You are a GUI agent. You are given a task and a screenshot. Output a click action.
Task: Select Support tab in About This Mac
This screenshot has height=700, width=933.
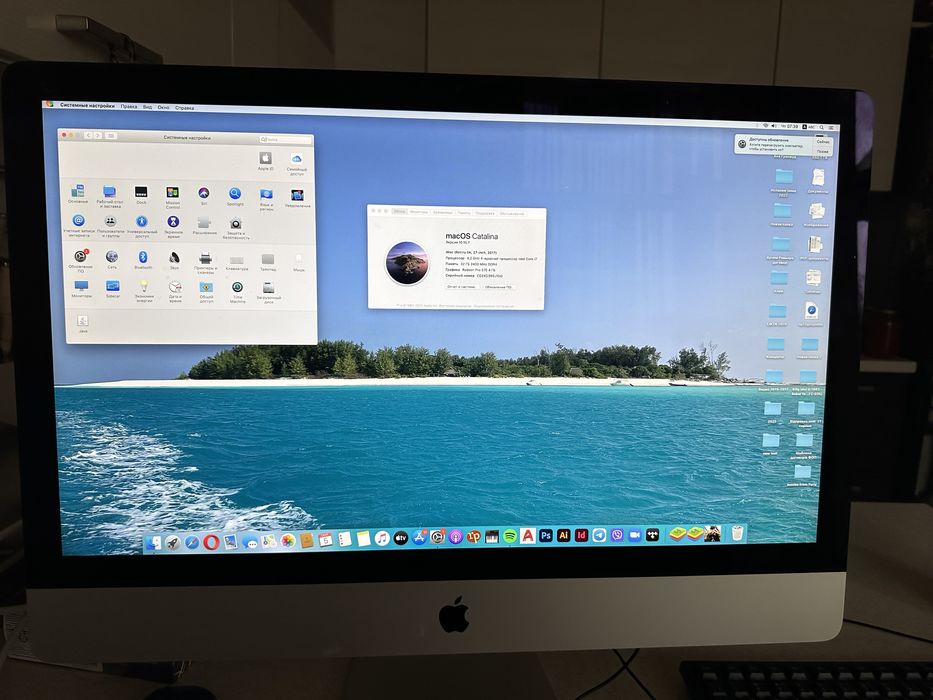485,213
